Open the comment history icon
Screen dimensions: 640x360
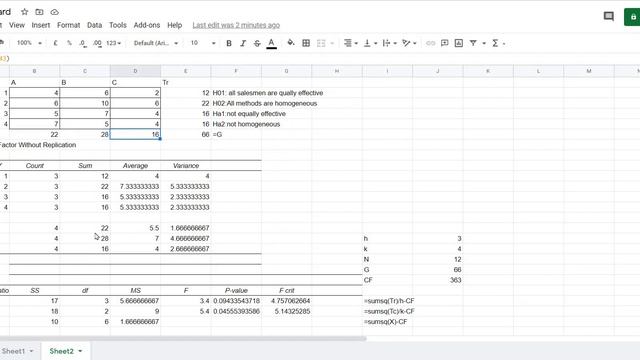point(609,16)
